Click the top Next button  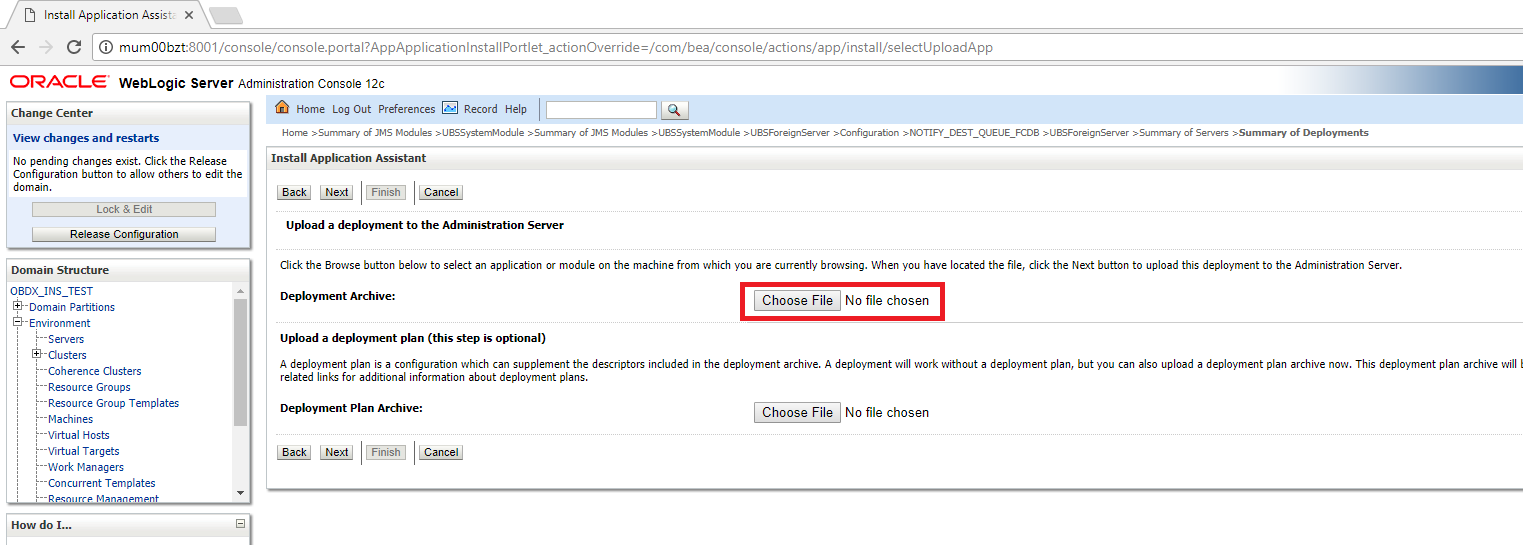337,192
